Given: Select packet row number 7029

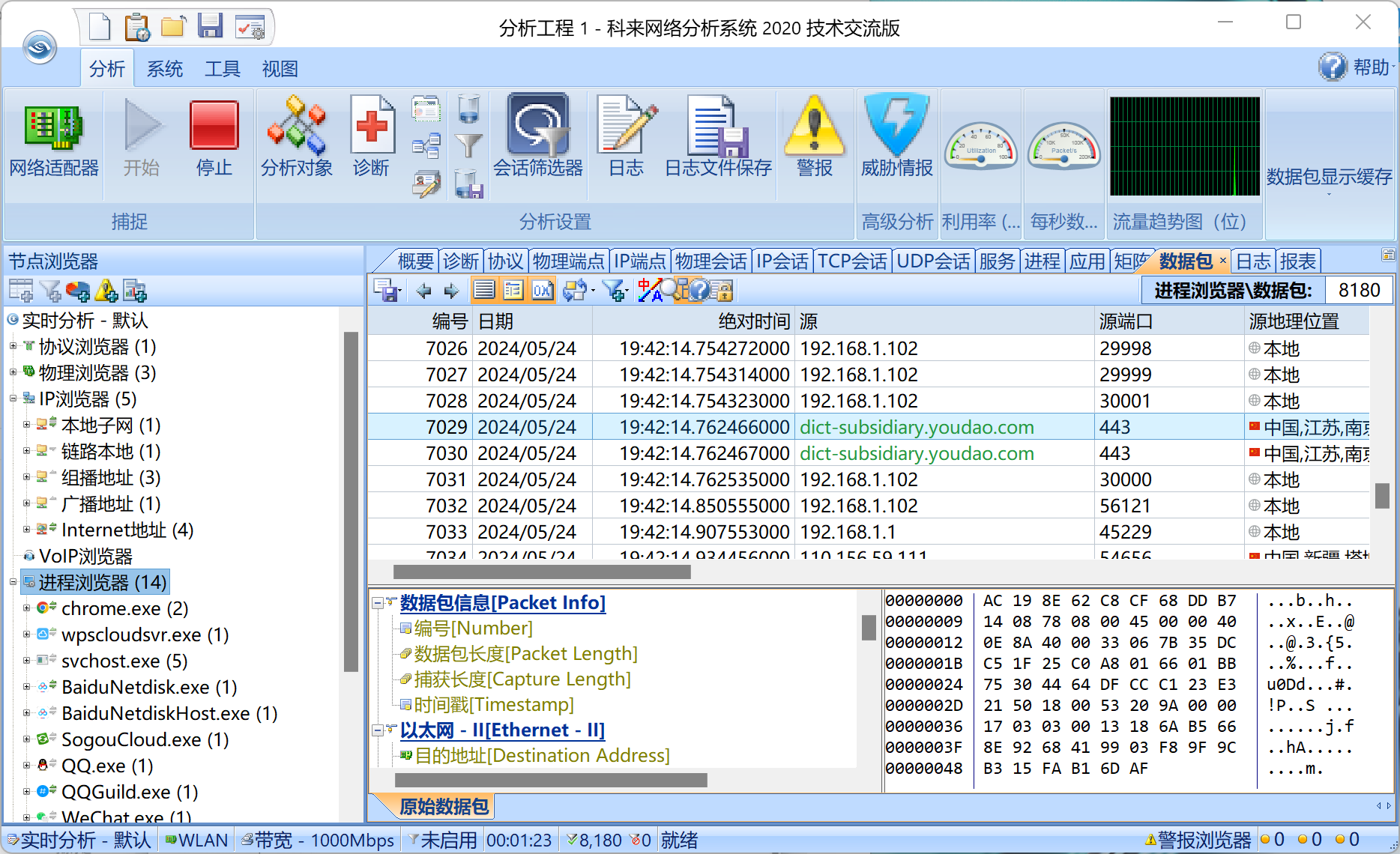Looking at the screenshot, I should [x=868, y=427].
